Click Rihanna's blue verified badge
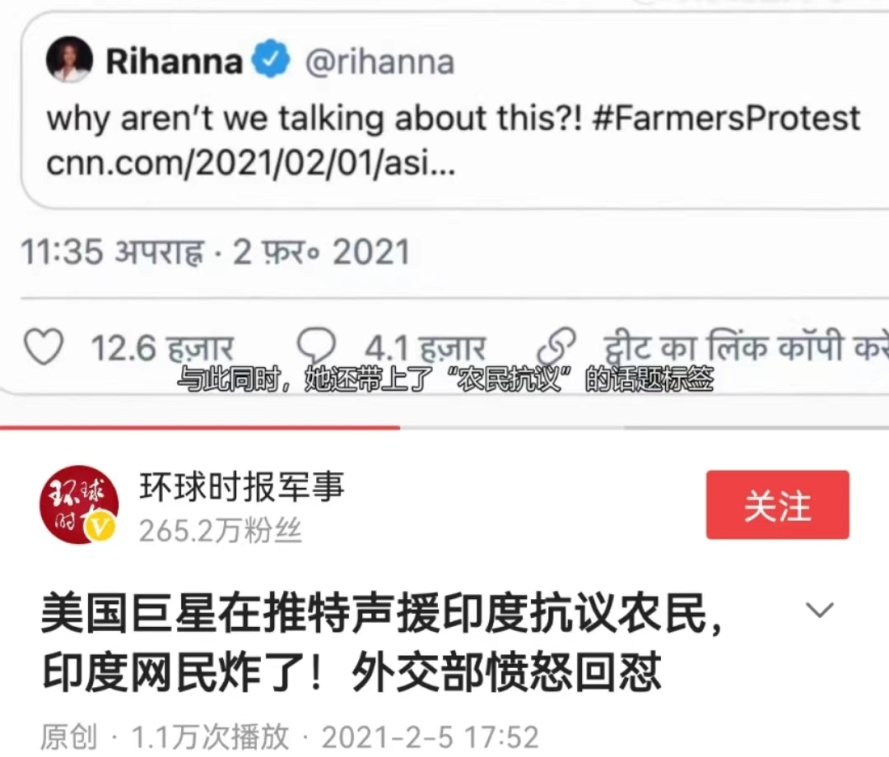This screenshot has width=889, height=757. click(270, 58)
